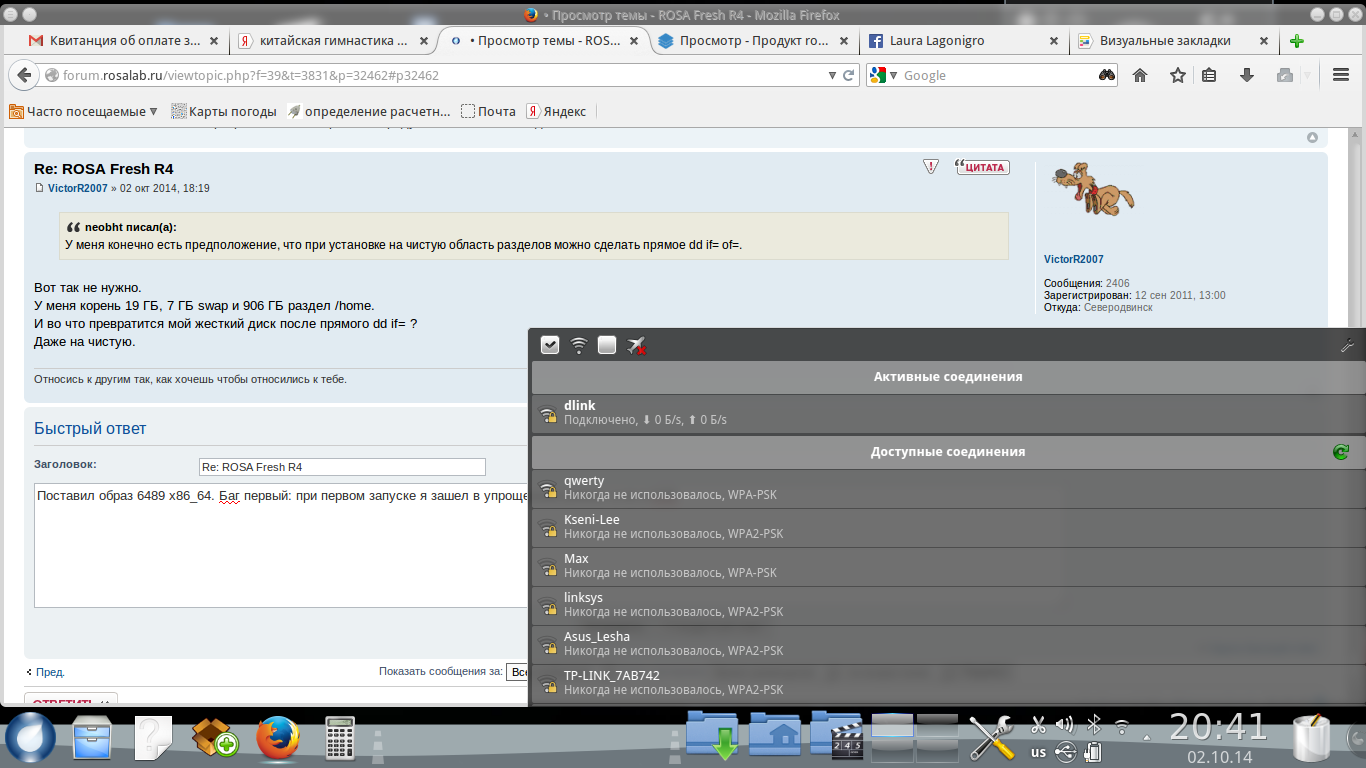Toggle Wi-Fi in the network applet header
1366x768 pixels.
(x=579, y=345)
